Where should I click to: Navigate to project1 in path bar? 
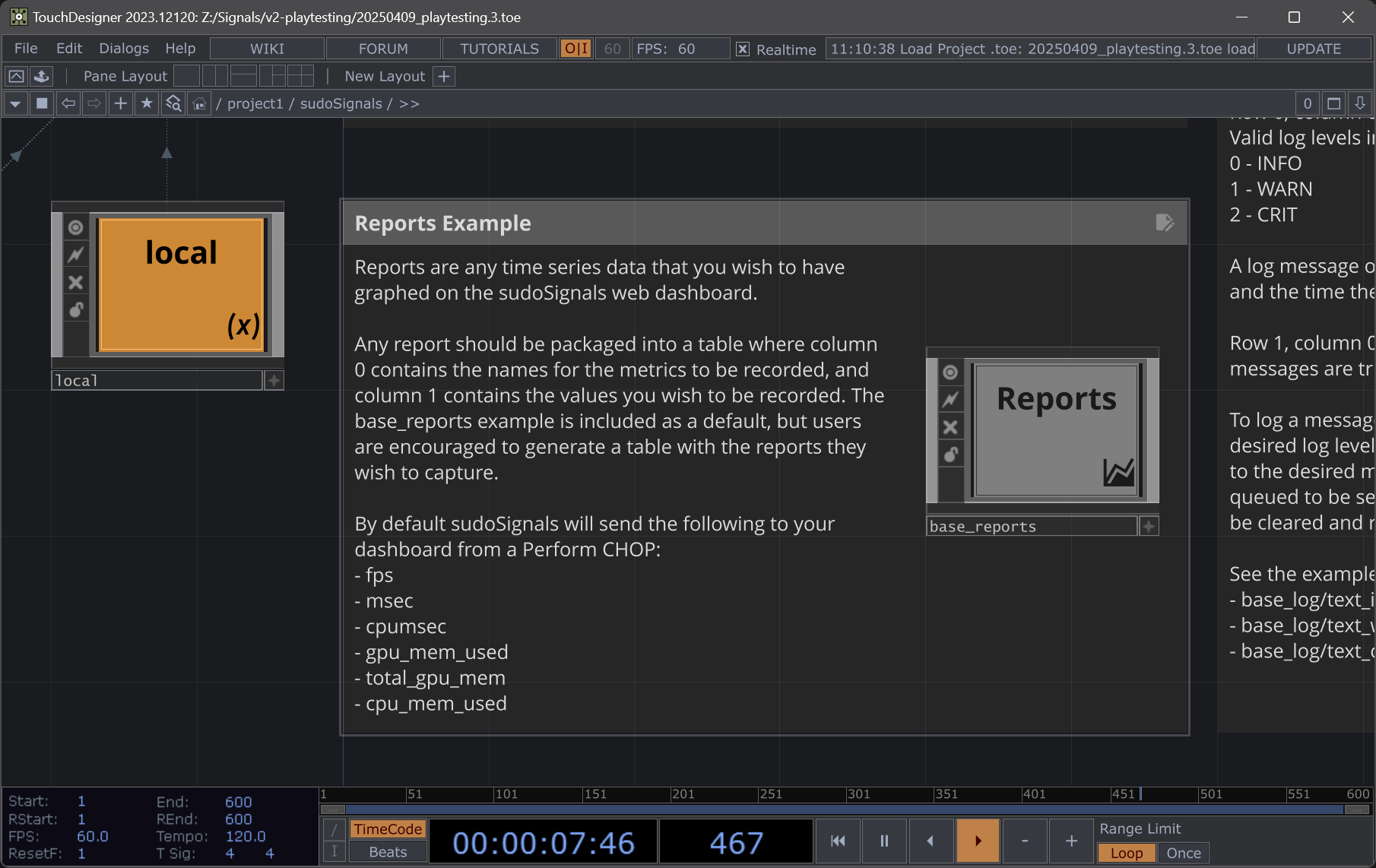[x=255, y=103]
